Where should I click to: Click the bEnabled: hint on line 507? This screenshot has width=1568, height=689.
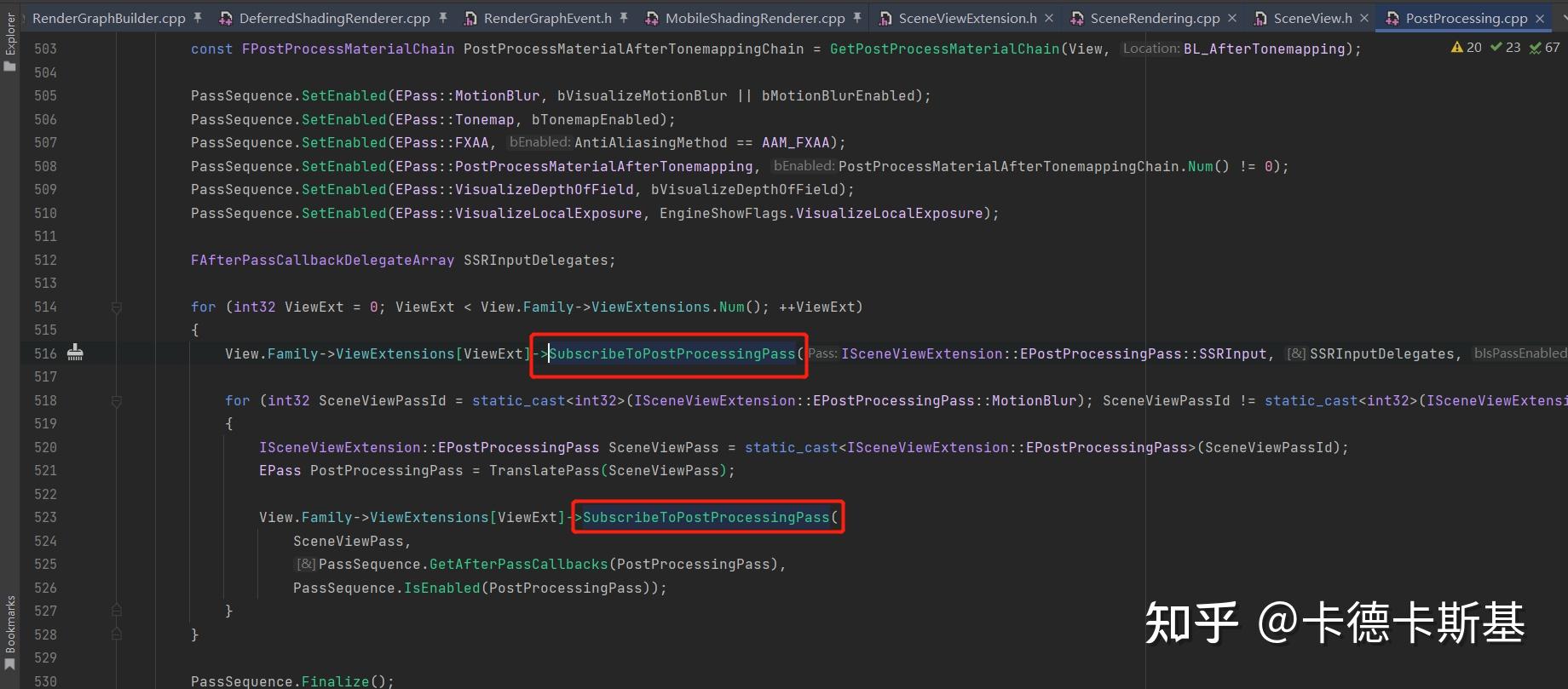(540, 142)
